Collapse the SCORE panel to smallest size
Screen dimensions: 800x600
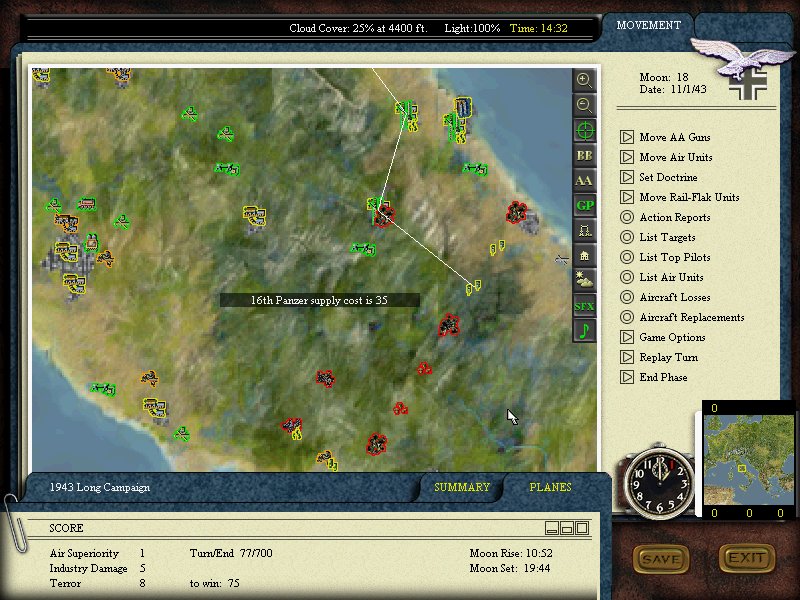(x=552, y=528)
